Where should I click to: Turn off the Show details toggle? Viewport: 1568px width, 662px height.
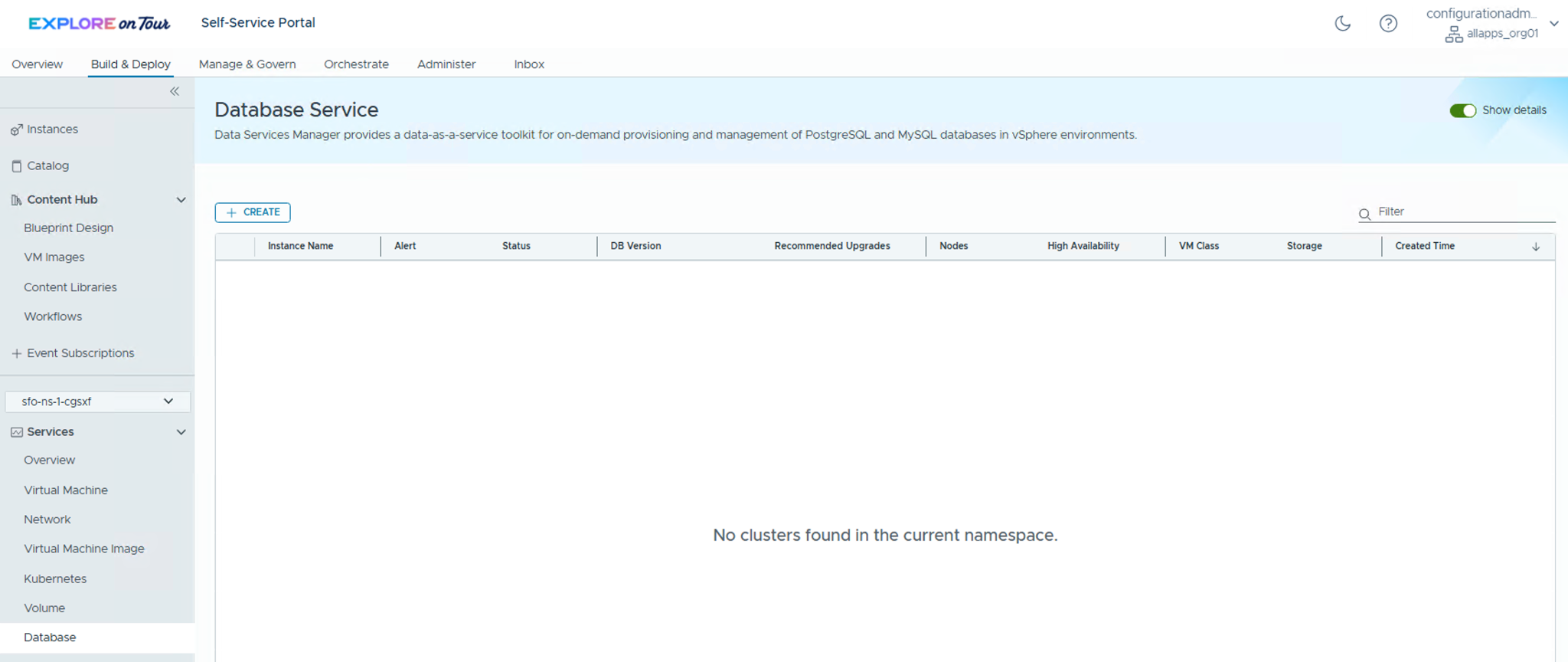click(1462, 111)
